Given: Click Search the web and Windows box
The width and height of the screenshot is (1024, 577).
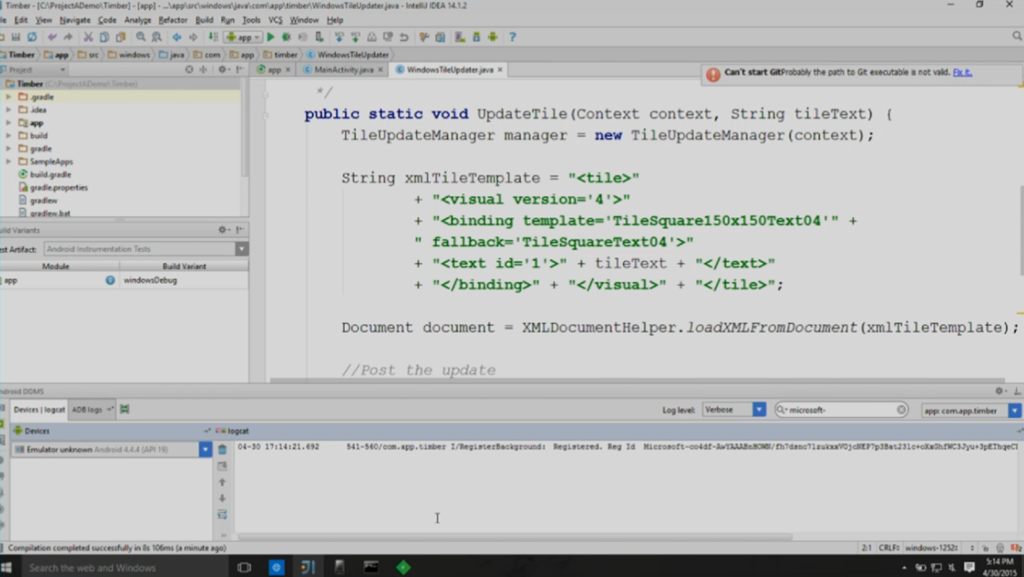Looking at the screenshot, I should tap(123, 567).
